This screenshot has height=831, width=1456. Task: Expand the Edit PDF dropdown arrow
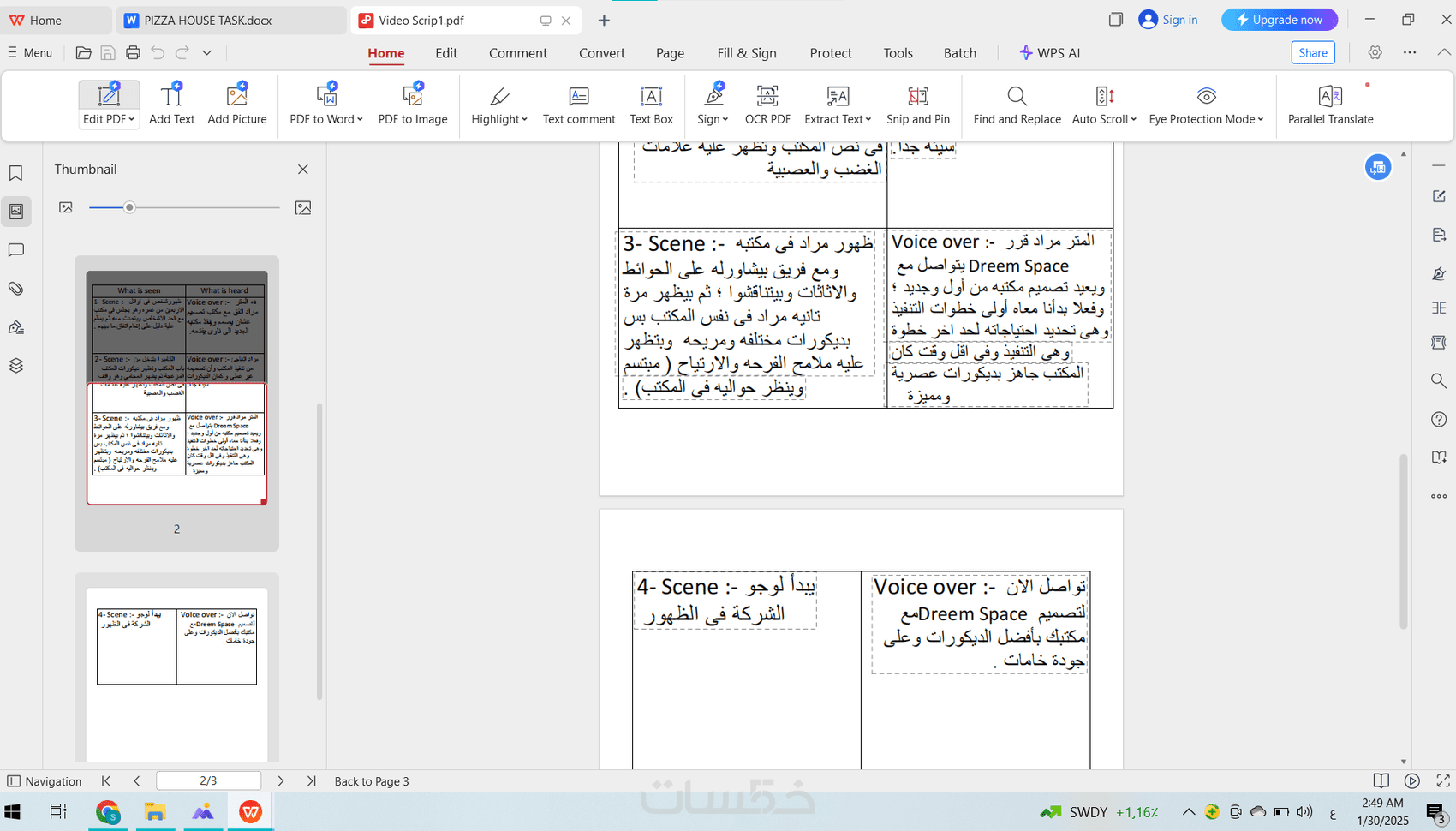point(132,120)
